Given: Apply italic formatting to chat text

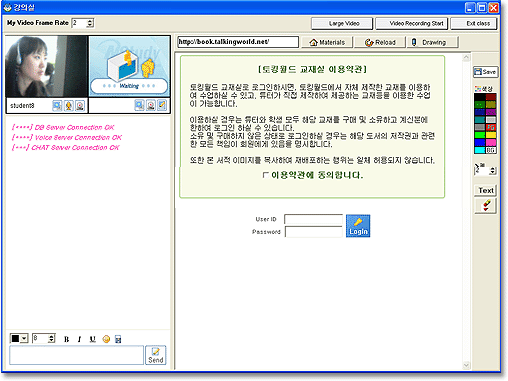Looking at the screenshot, I should pyautogui.click(x=79, y=339).
